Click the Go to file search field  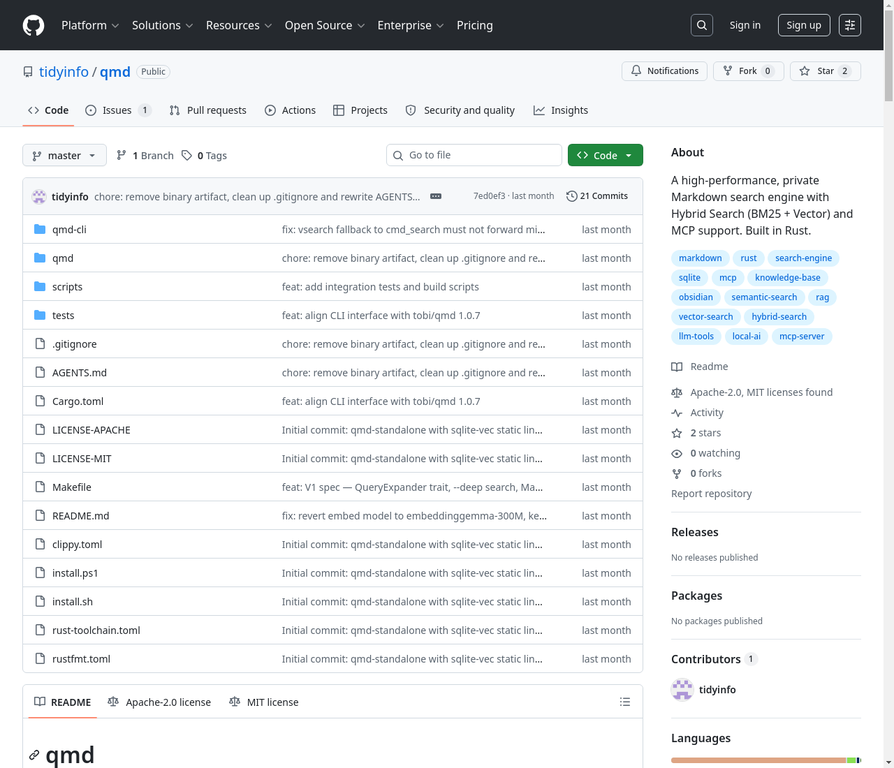473,155
